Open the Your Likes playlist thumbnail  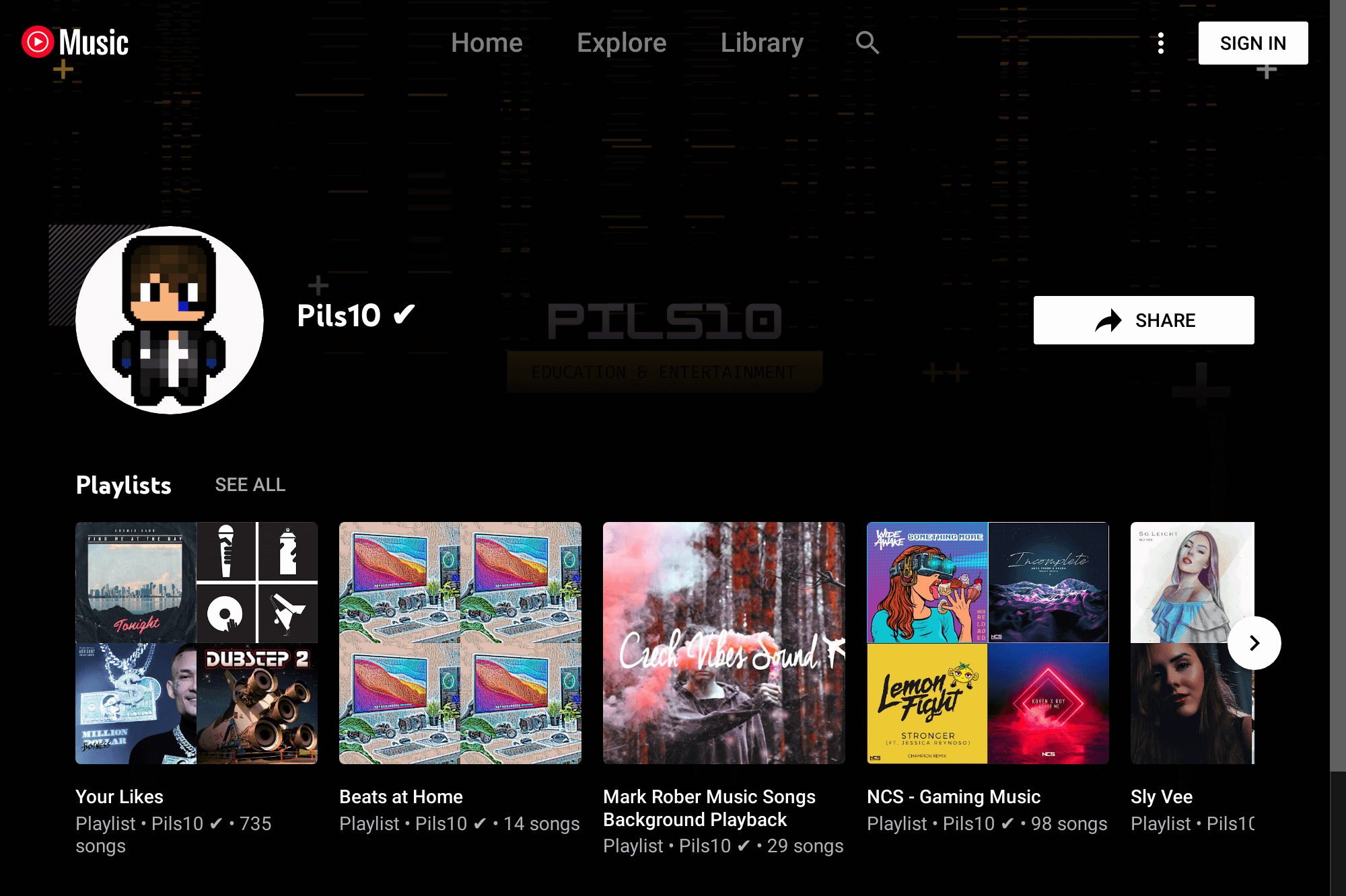[197, 643]
